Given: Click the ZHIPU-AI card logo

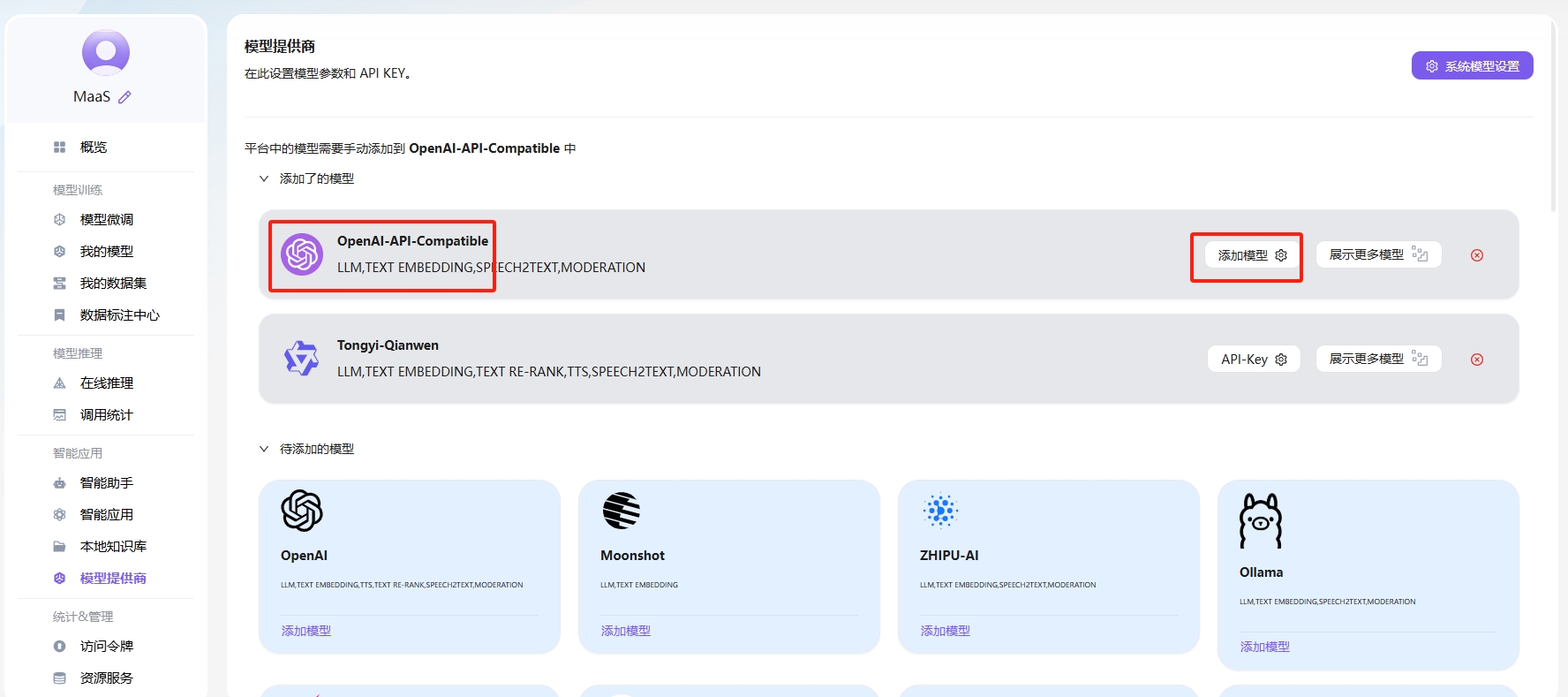Looking at the screenshot, I should click(x=940, y=511).
